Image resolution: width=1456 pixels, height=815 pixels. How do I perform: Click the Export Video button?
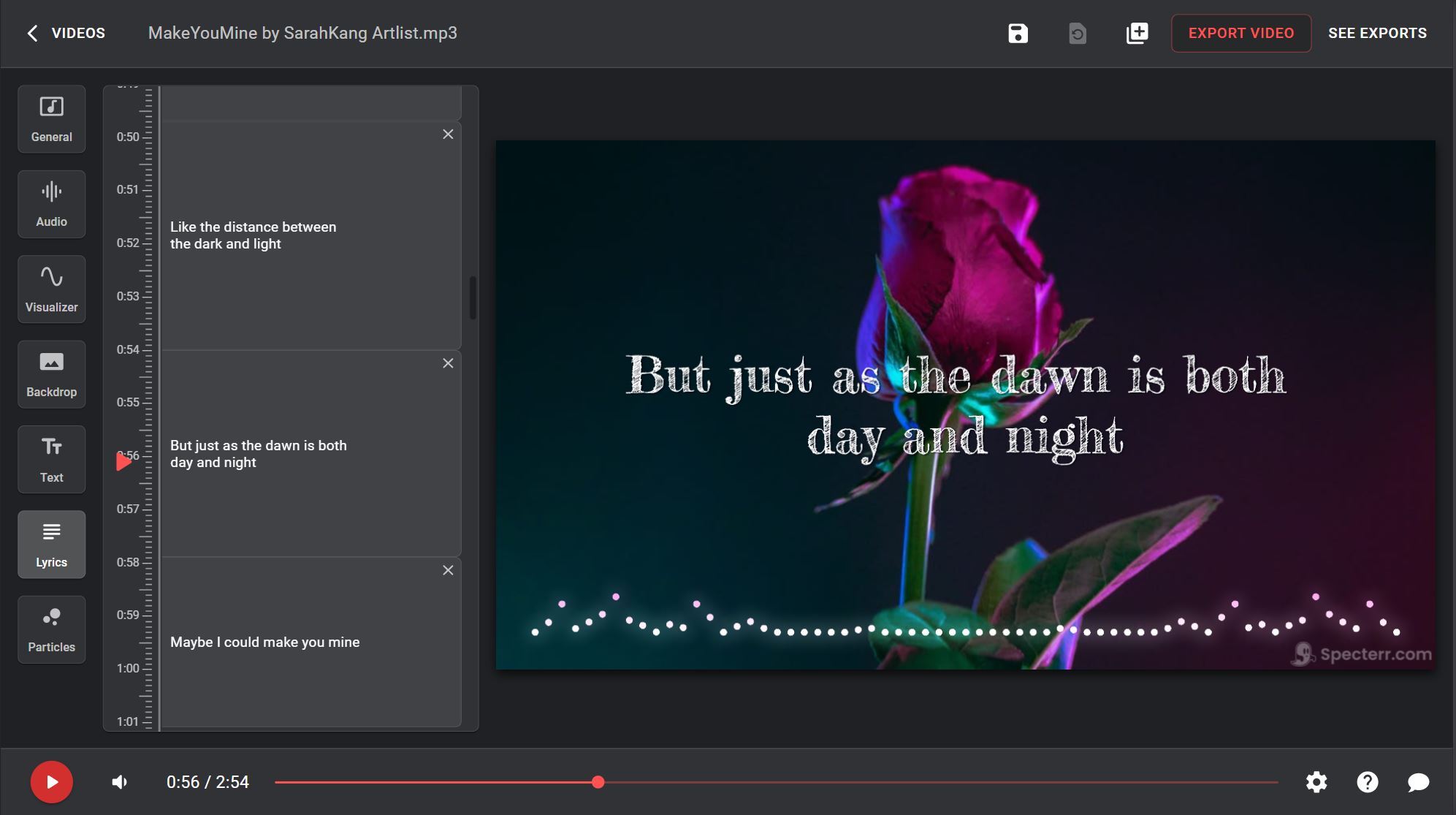click(1241, 33)
